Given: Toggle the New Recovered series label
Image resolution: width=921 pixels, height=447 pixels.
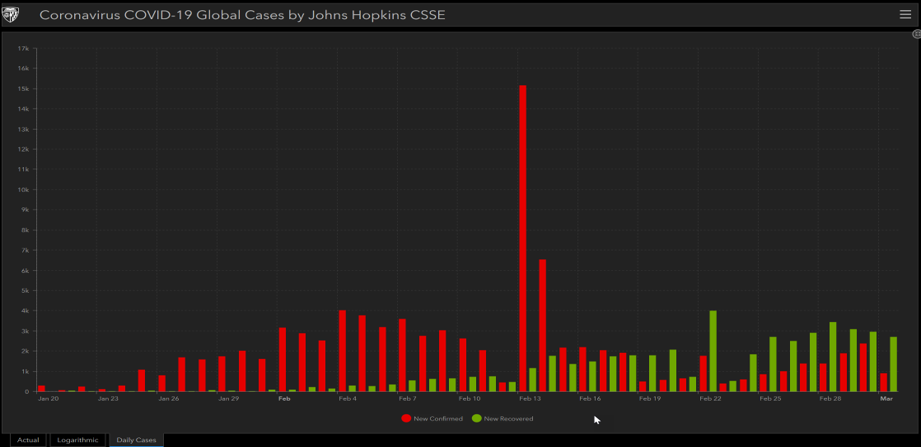Looking at the screenshot, I should pyautogui.click(x=509, y=419).
